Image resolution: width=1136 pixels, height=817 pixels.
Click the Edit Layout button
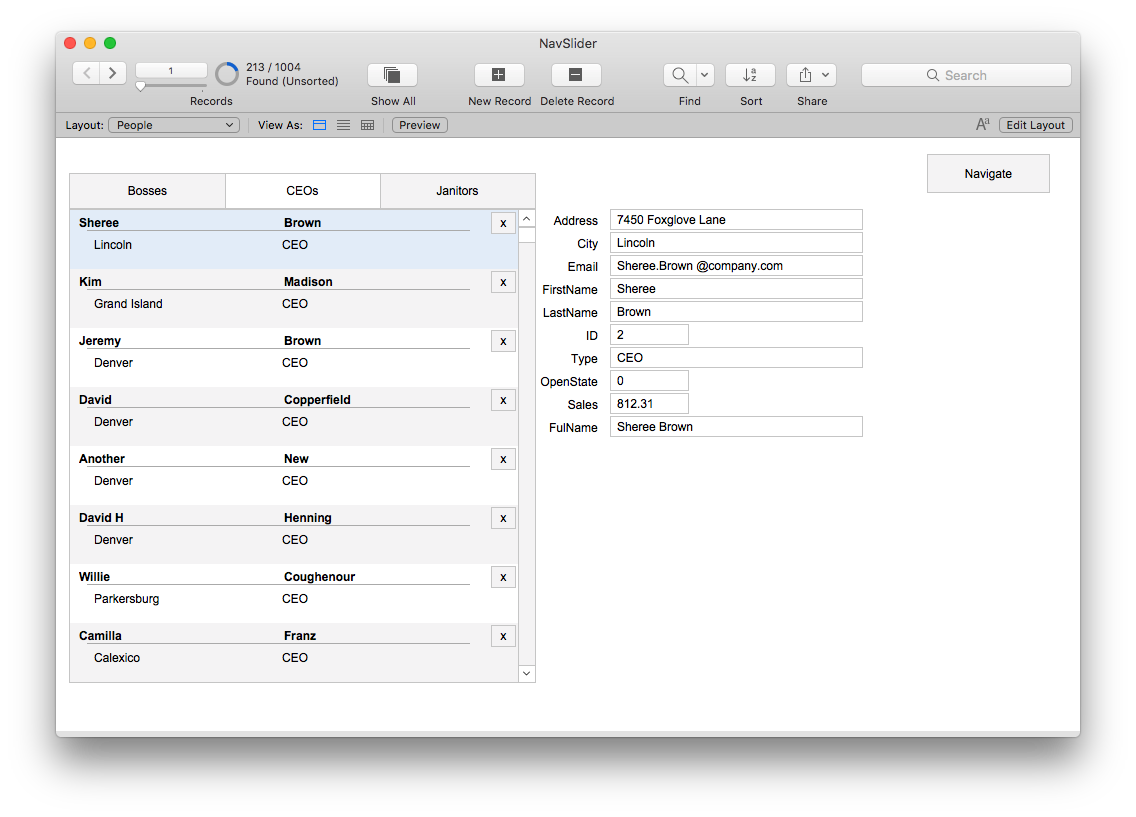tap(1035, 125)
